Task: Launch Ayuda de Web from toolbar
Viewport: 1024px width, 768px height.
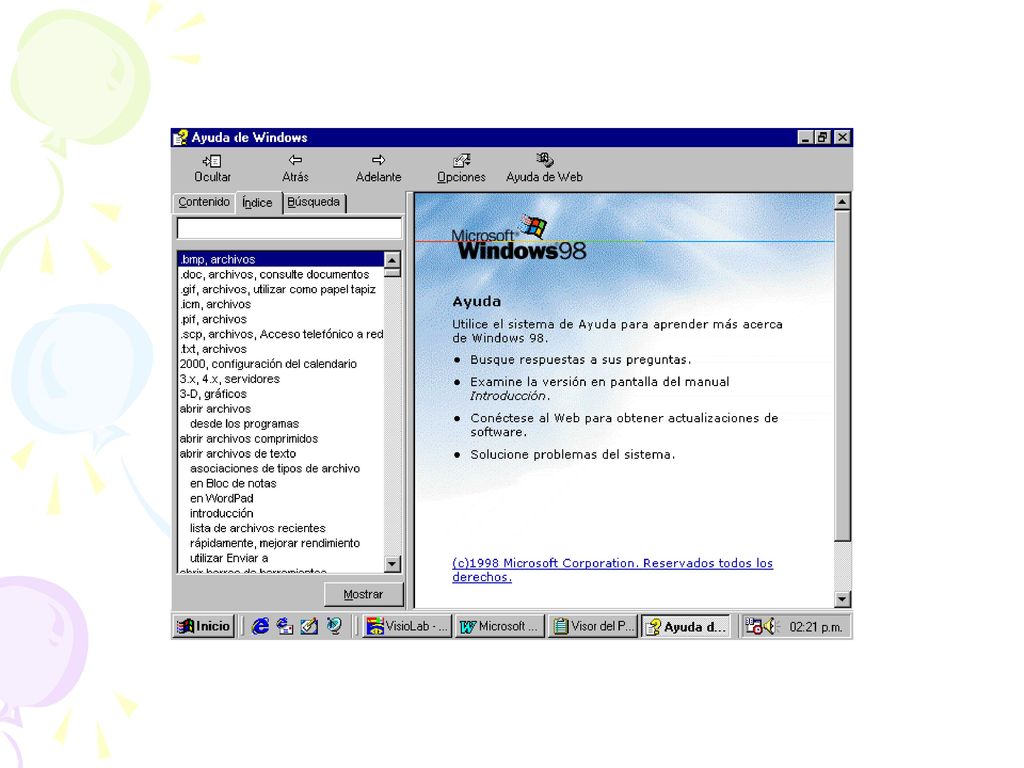Action: (544, 168)
